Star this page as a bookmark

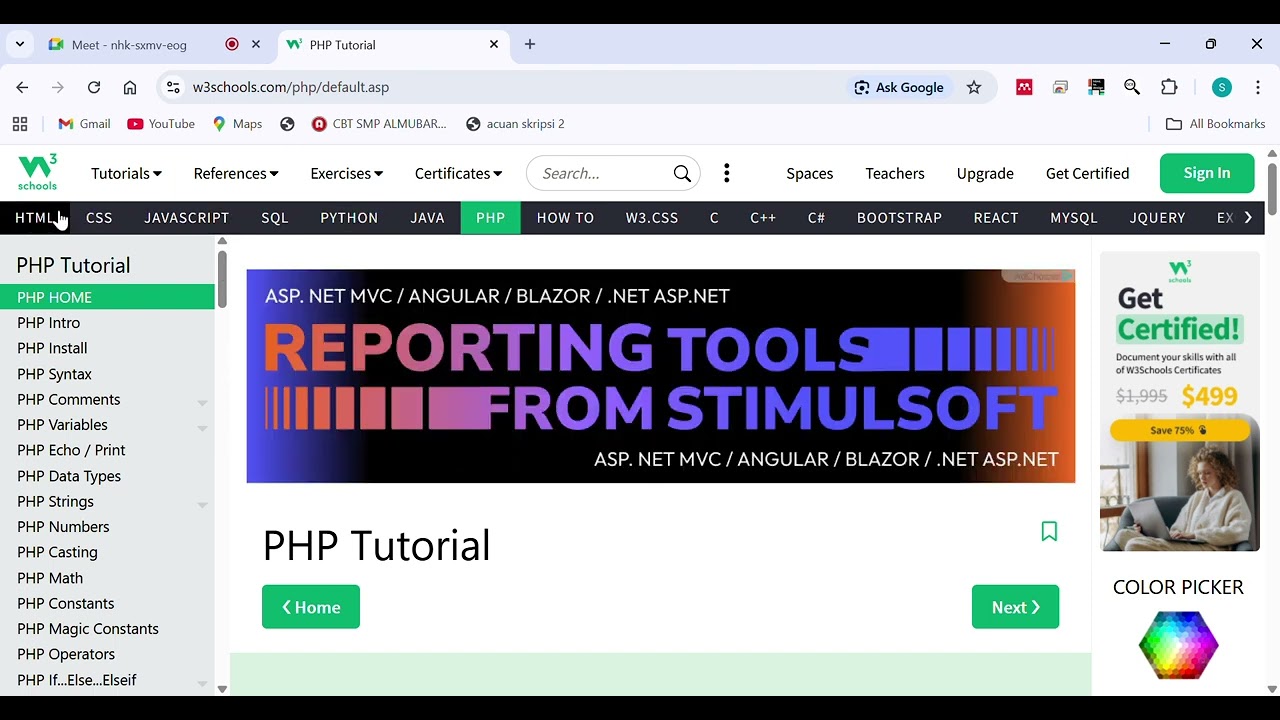click(x=974, y=87)
